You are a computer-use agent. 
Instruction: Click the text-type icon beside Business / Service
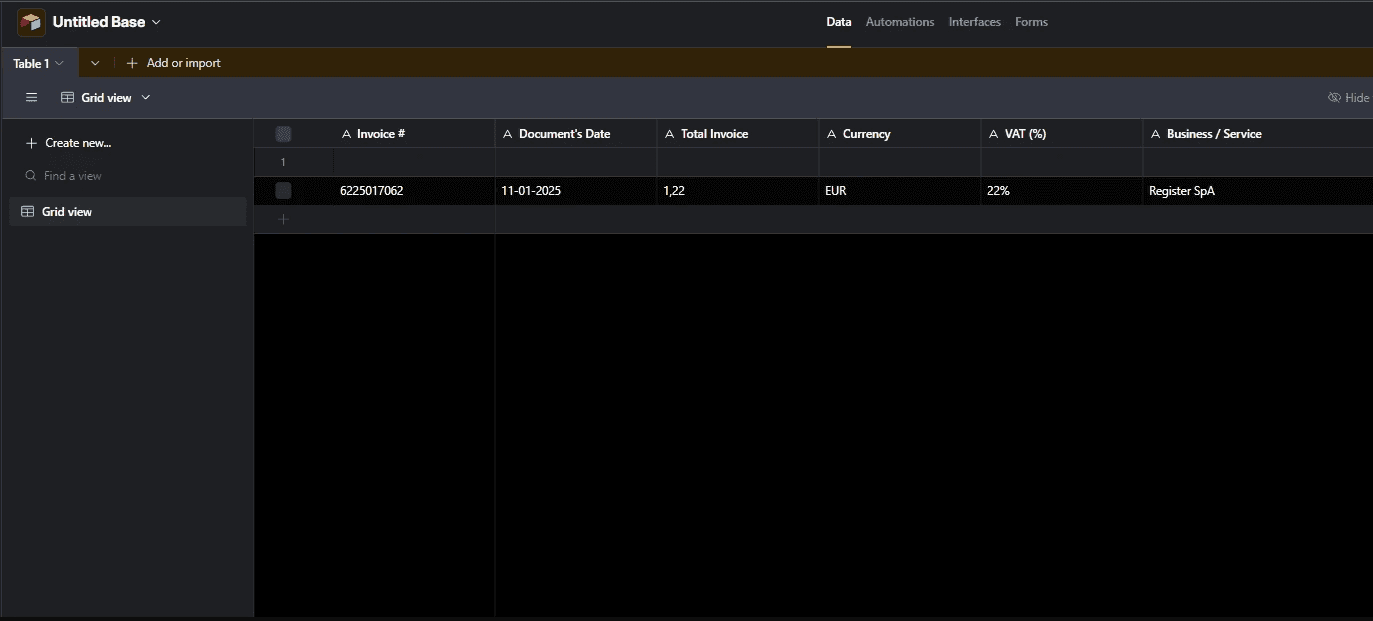1156,134
